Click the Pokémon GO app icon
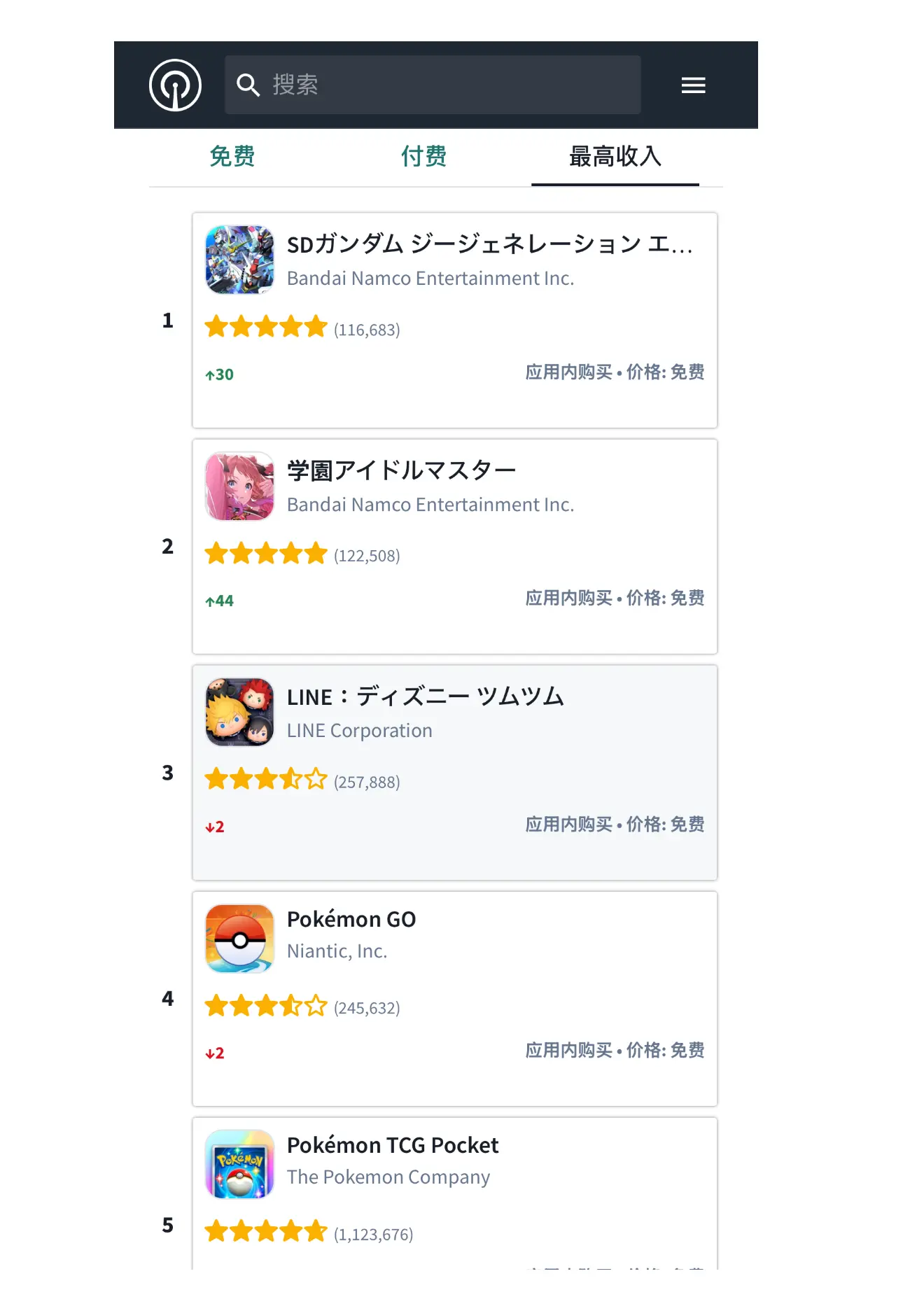 [x=239, y=938]
